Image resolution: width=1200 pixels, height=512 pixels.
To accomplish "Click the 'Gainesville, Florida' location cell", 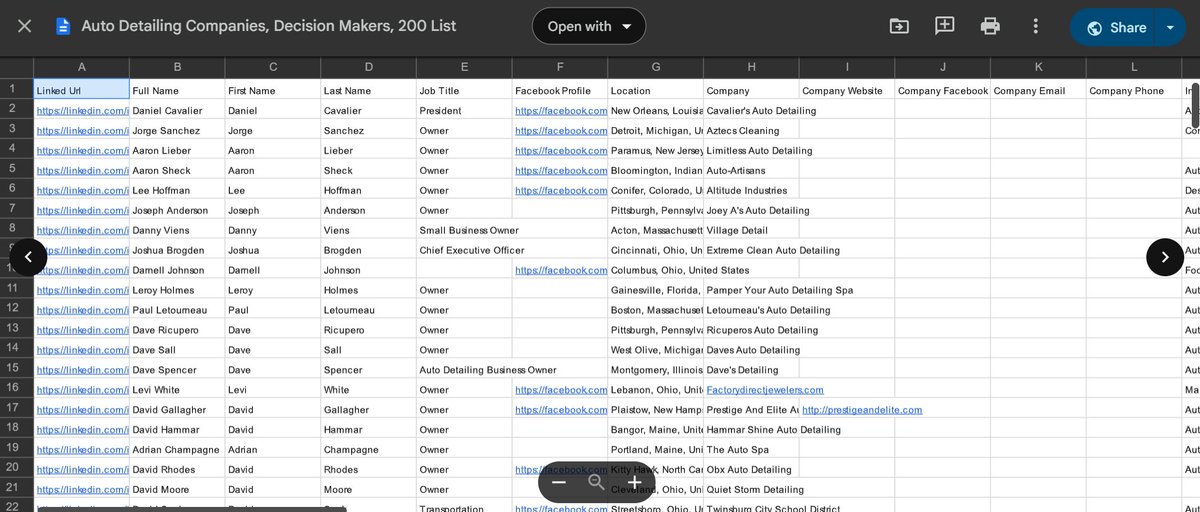I will 656,290.
